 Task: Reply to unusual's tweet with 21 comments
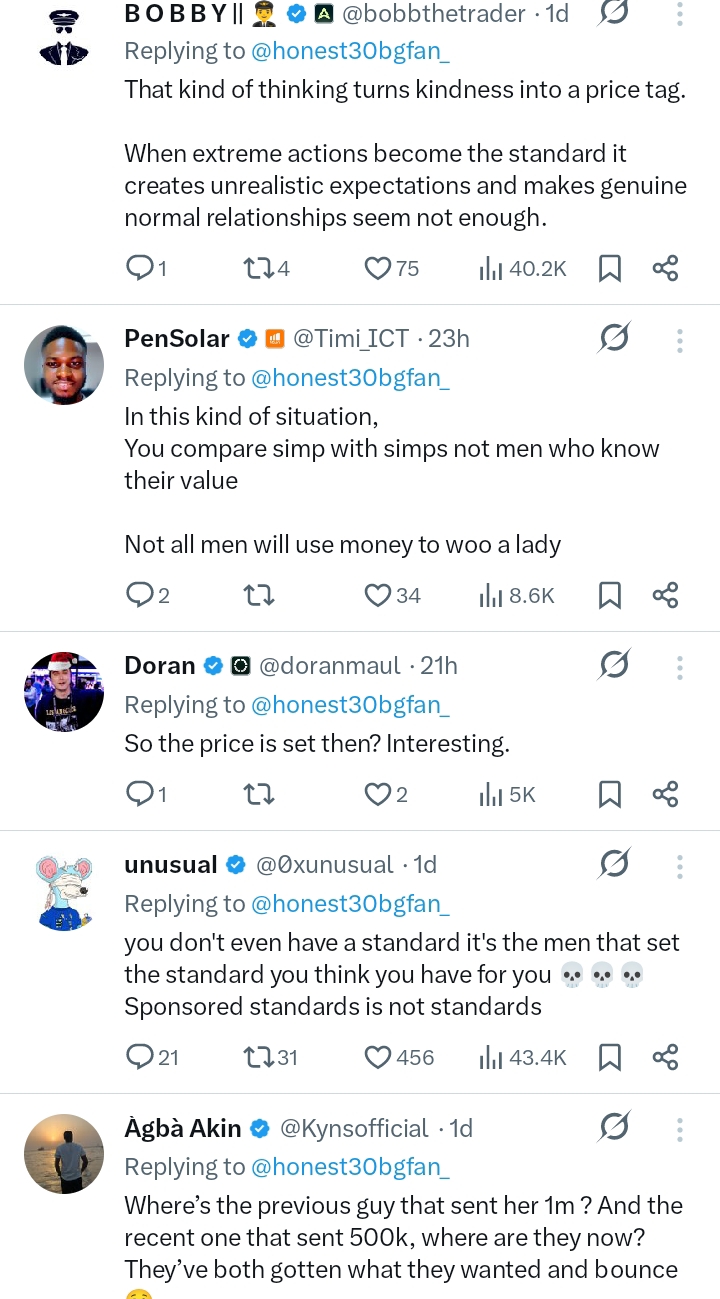click(139, 1057)
